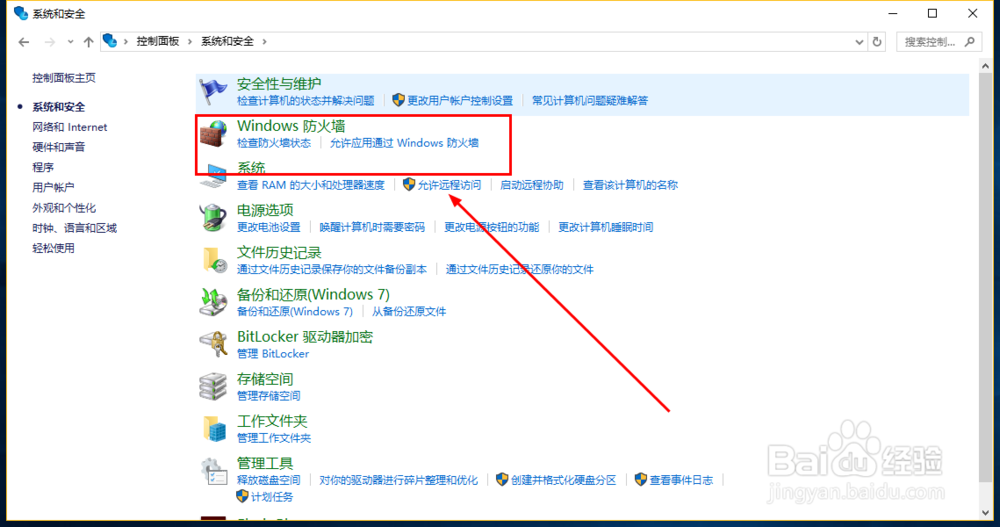Viewport: 1000px width, 527px height.
Task: Click 释放磁盘空间 link
Action: (x=268, y=480)
